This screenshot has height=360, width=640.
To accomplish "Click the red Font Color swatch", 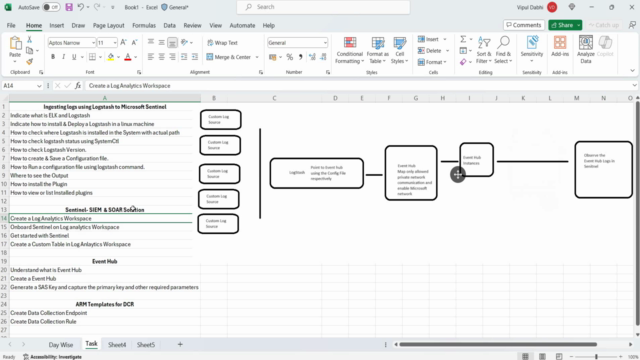I will (128, 57).
